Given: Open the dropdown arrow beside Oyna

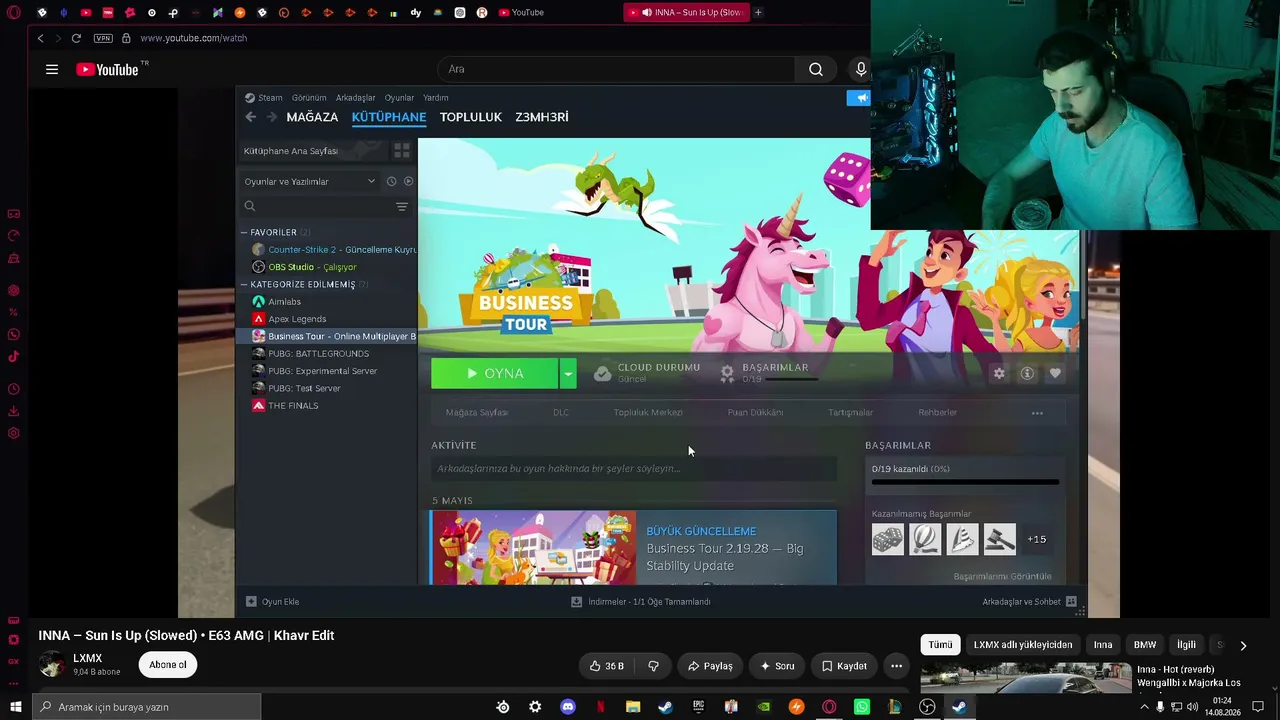Looking at the screenshot, I should point(567,373).
